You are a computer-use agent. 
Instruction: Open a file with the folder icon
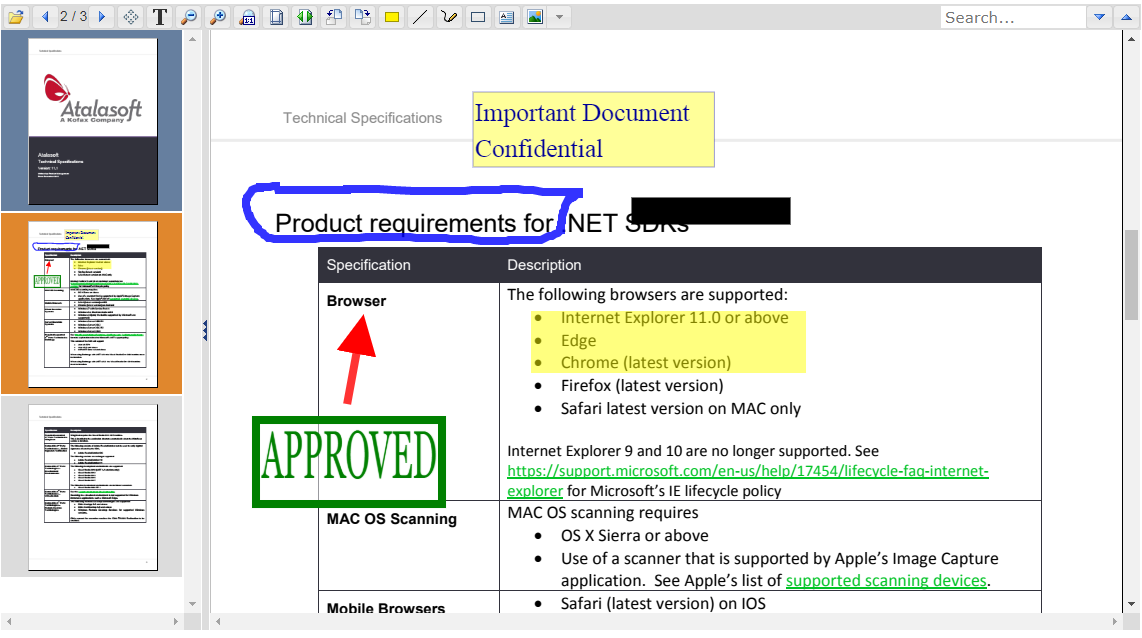pos(16,17)
